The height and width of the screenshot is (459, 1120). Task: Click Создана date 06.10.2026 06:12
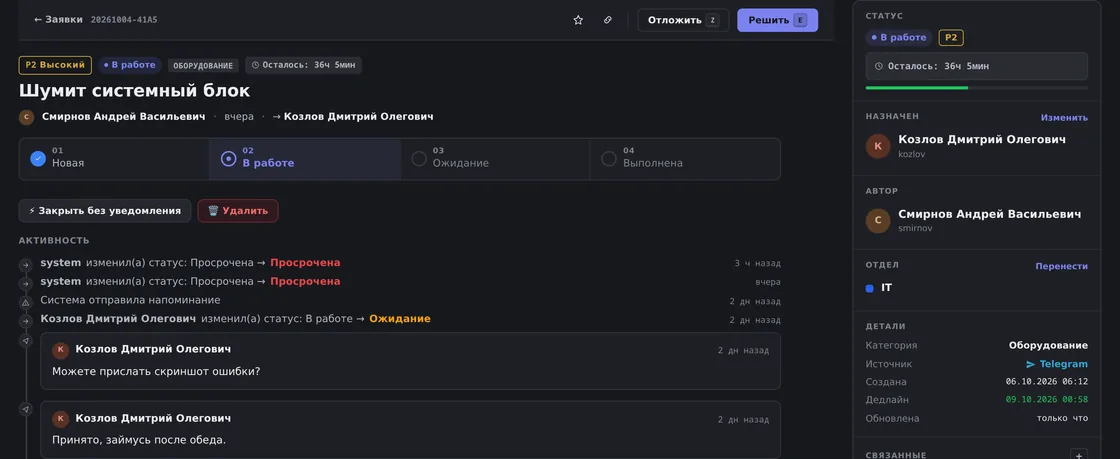[x=1046, y=382]
